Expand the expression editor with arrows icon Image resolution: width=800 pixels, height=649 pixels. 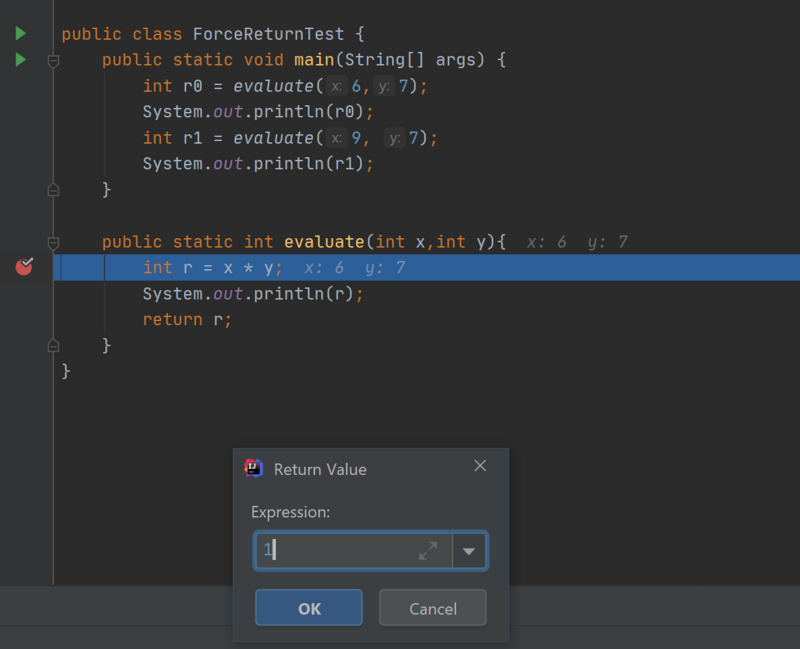(428, 551)
